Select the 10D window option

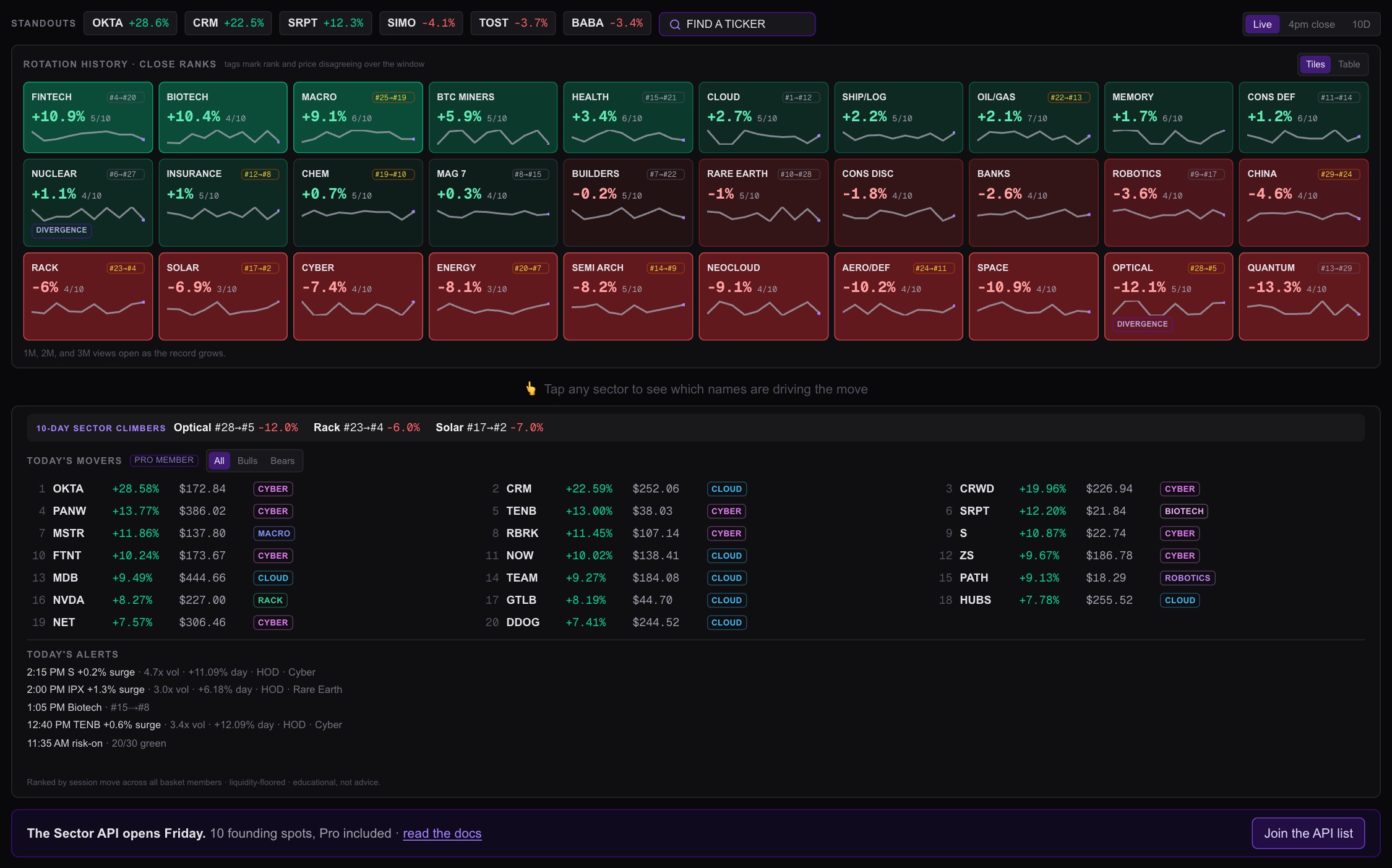(x=1360, y=24)
